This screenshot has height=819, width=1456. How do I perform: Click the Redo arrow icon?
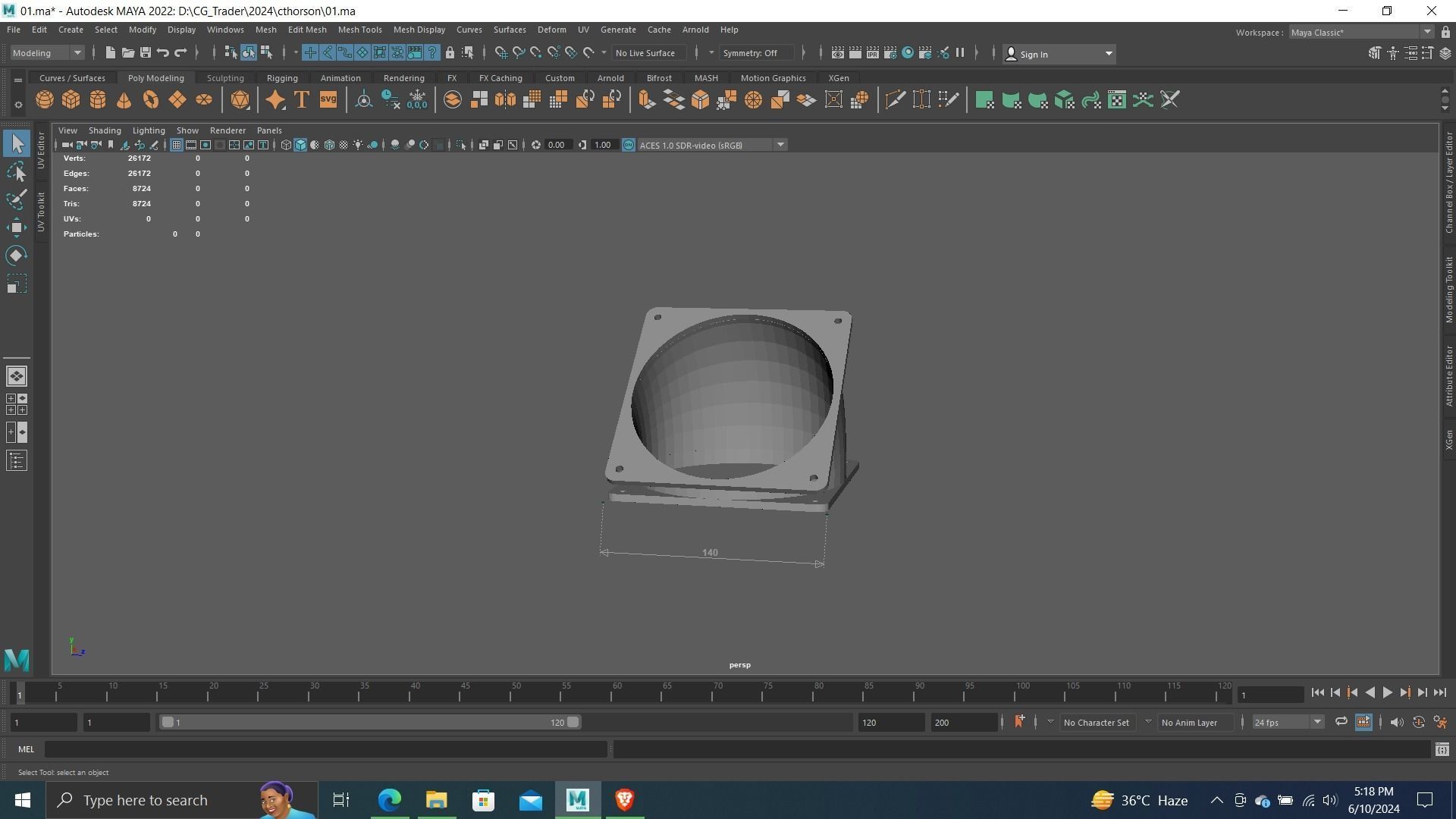(x=180, y=53)
